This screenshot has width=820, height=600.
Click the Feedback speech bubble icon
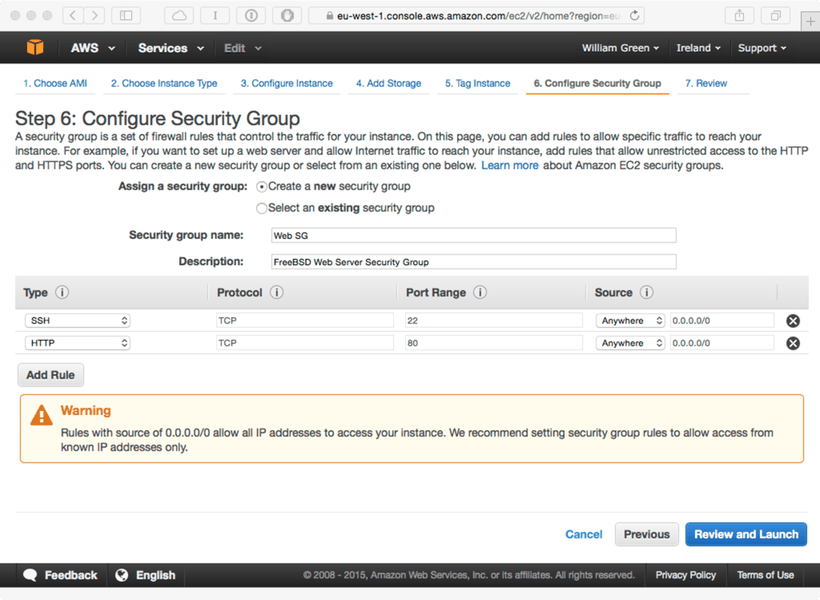[x=30, y=575]
